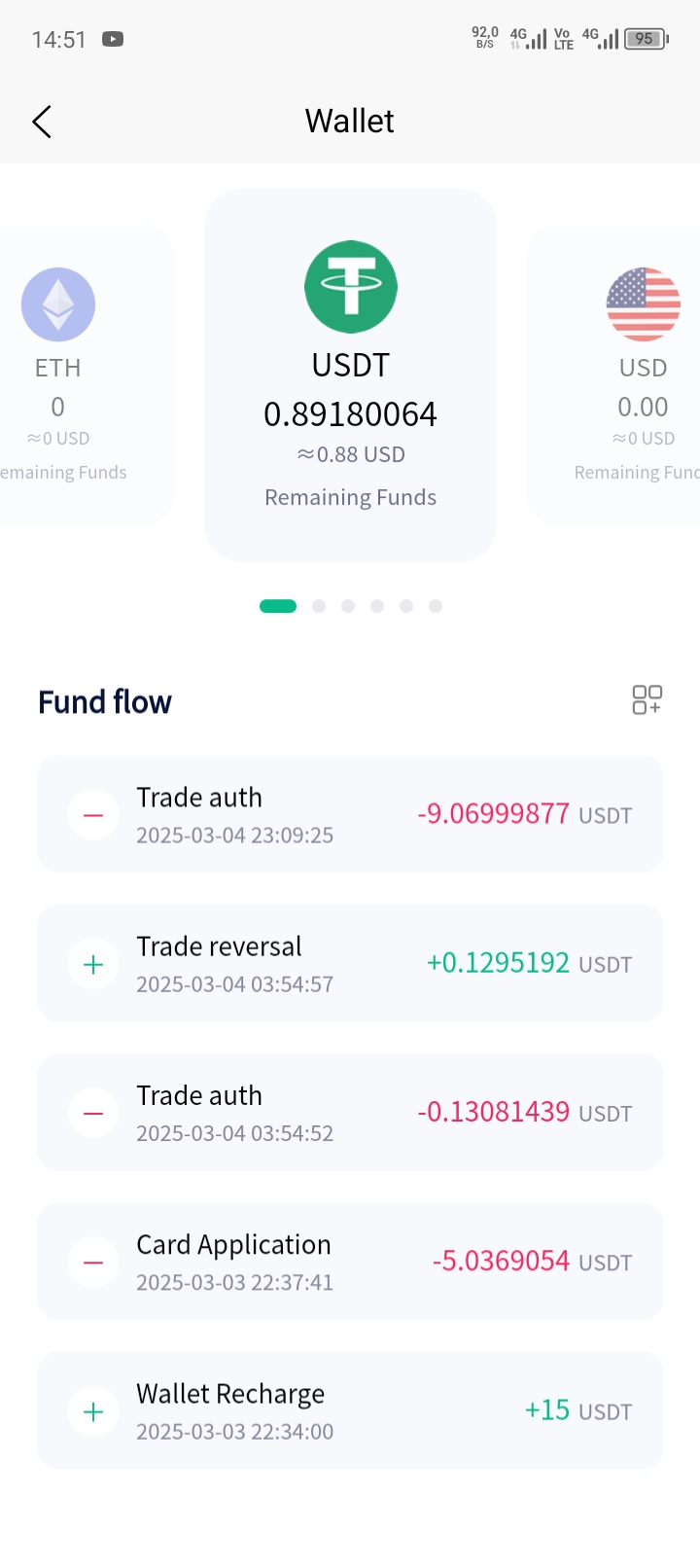Open the Trade reversal +0.1295192 entry
The height and width of the screenshot is (1568, 700).
pos(350,963)
